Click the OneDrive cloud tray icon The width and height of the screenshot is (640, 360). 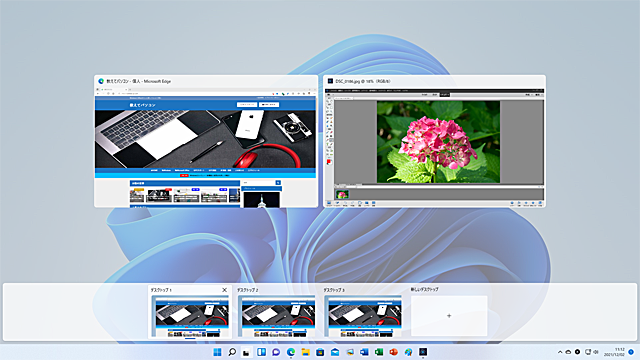(x=568, y=352)
